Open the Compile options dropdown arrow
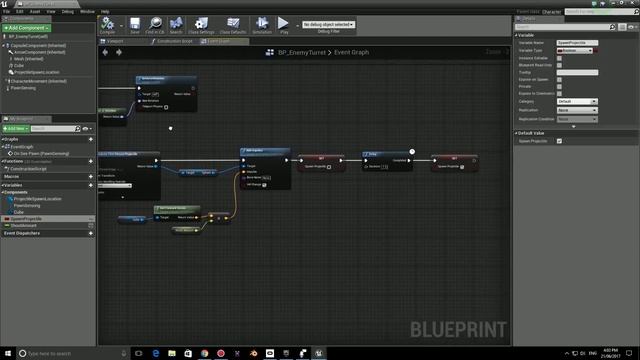 click(121, 26)
